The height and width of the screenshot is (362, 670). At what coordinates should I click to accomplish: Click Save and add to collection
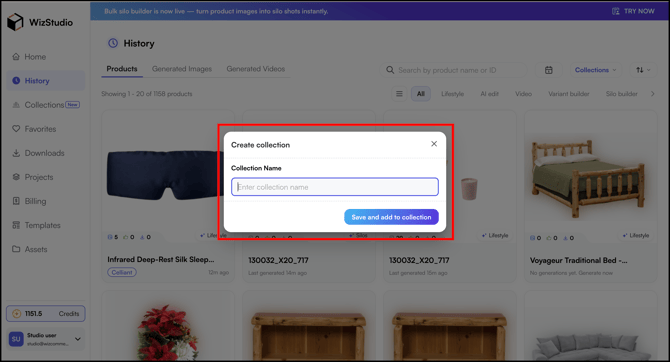(x=391, y=217)
